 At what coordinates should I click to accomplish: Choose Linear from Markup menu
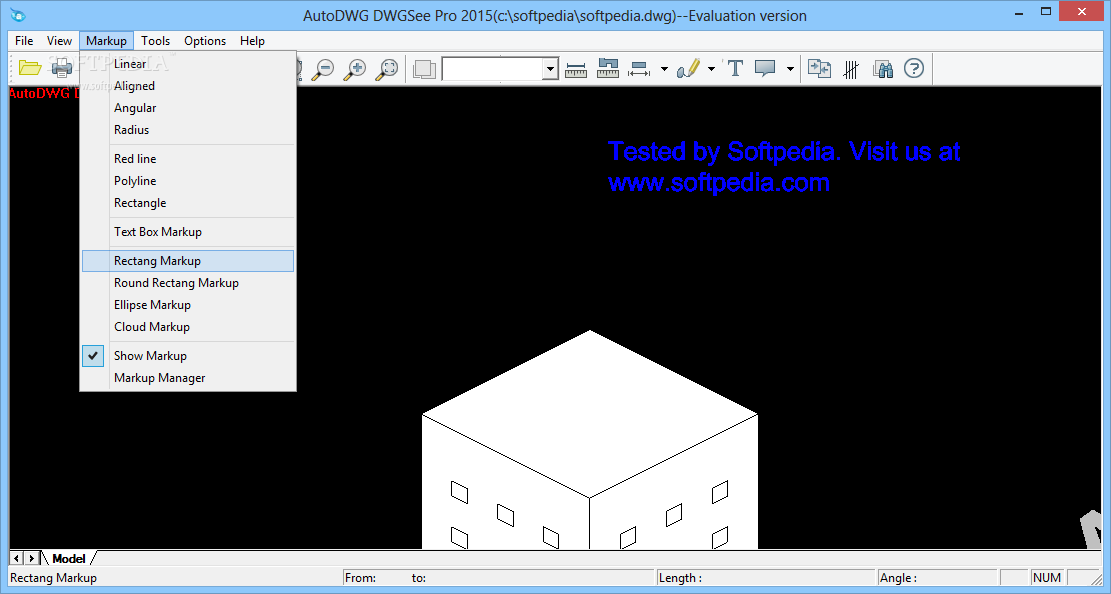click(188, 64)
